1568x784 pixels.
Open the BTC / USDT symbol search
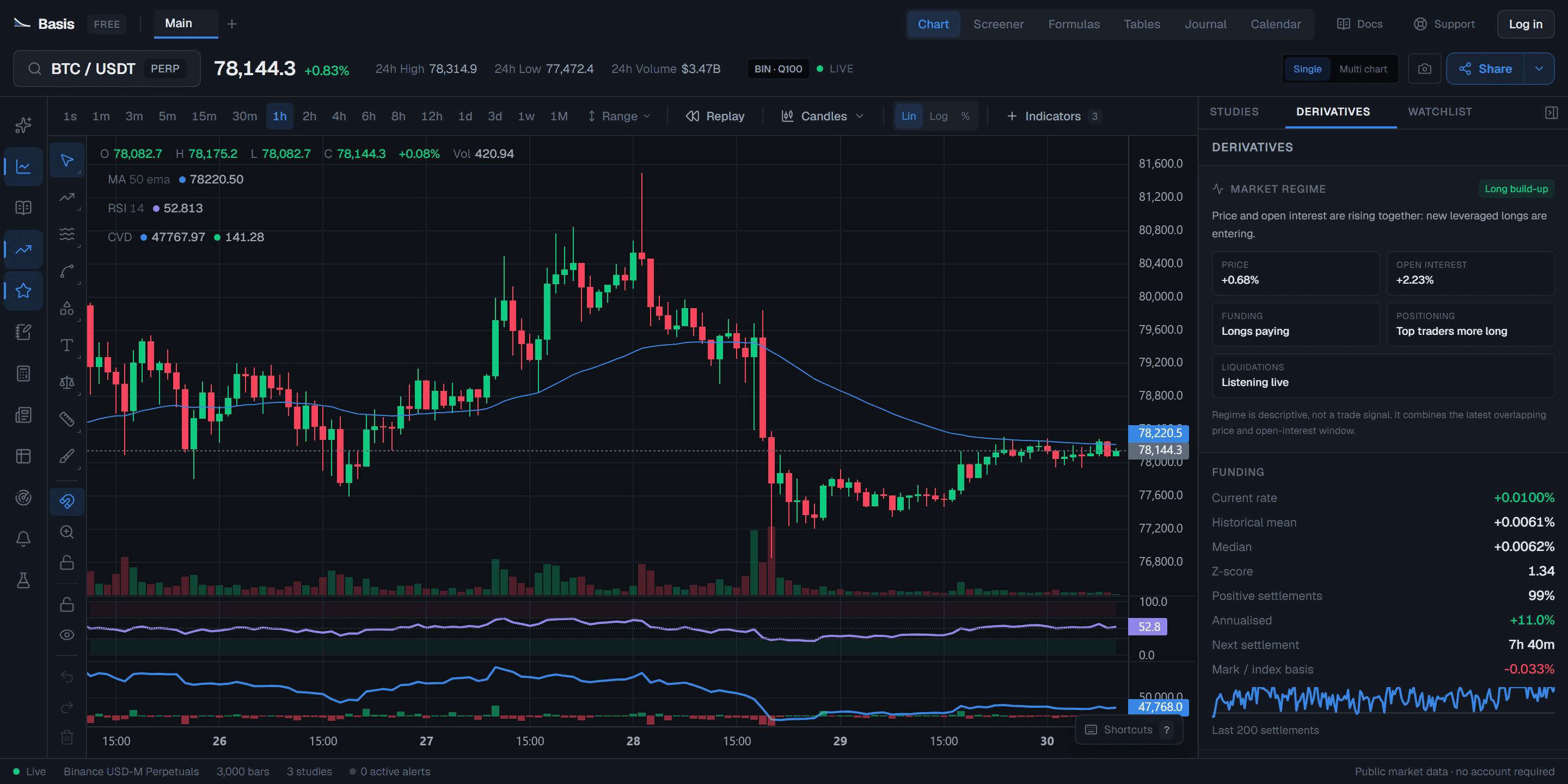[107, 69]
